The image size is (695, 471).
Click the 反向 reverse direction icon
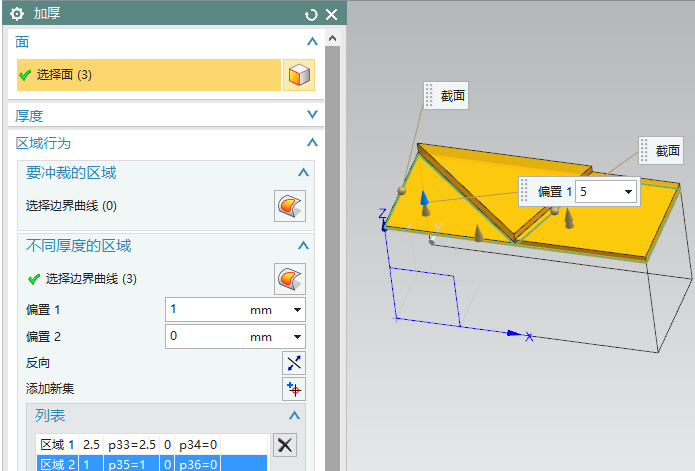(x=292, y=362)
